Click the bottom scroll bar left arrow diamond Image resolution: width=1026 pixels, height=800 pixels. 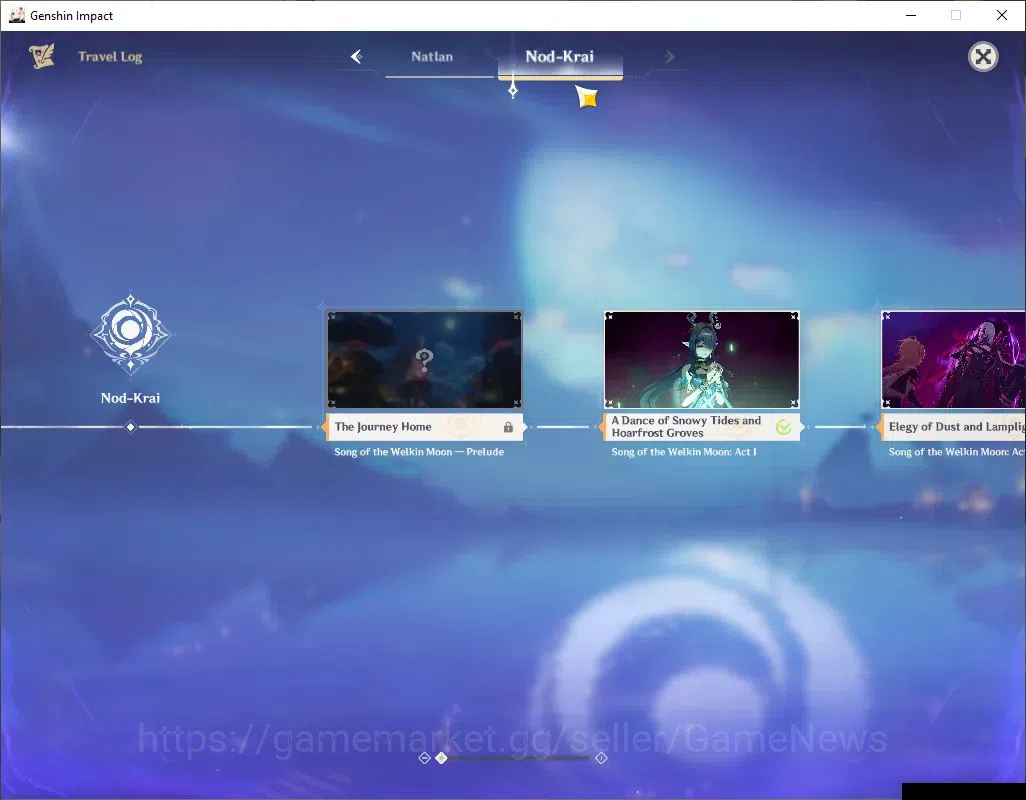coord(424,758)
